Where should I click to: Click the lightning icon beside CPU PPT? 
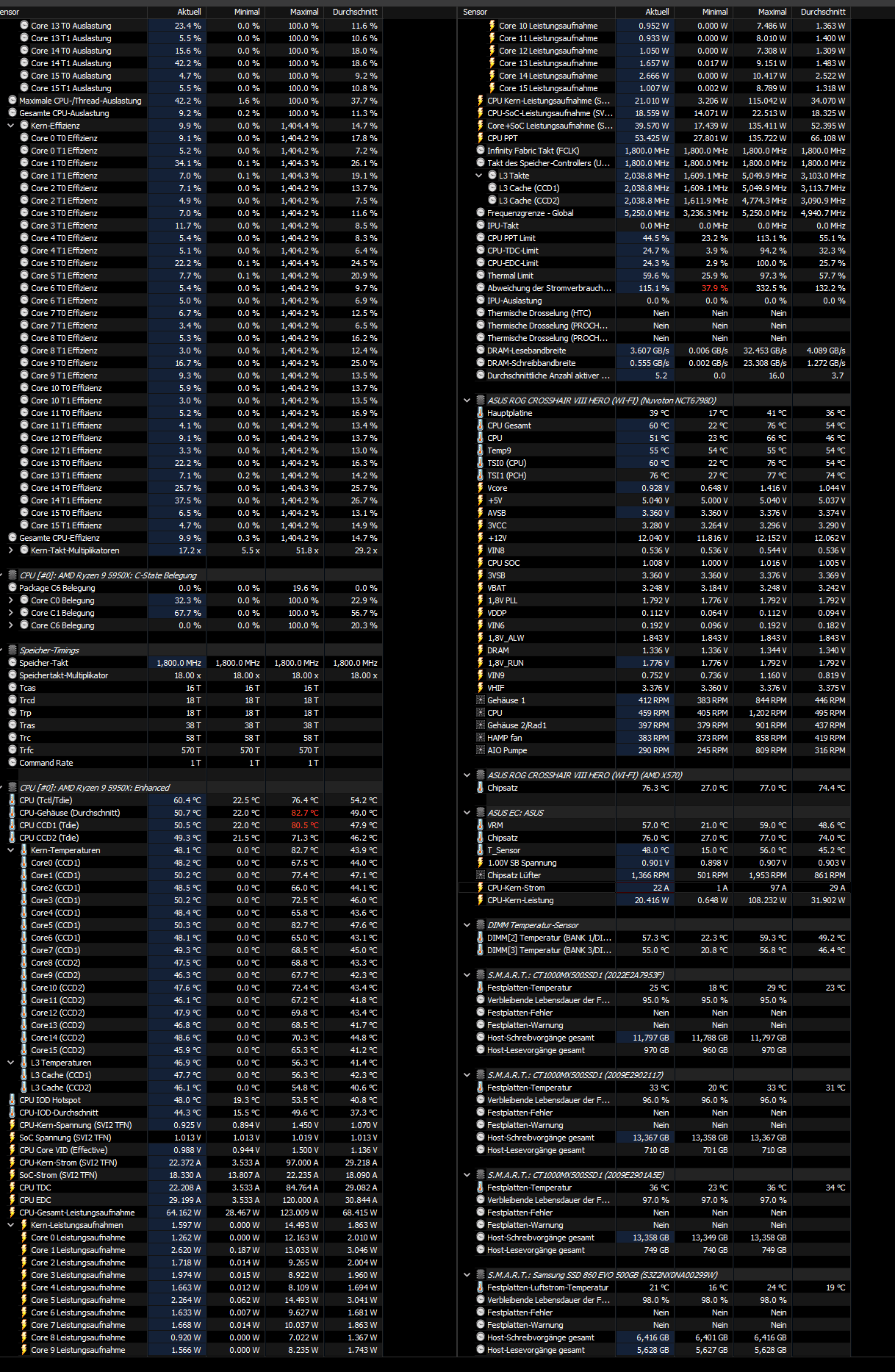(481, 138)
